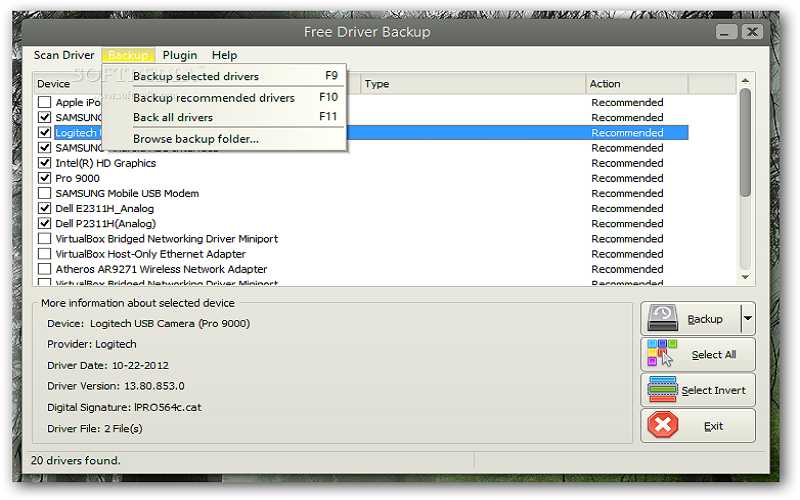Open the Scan Driver menu
800x500 pixels.
click(x=64, y=55)
